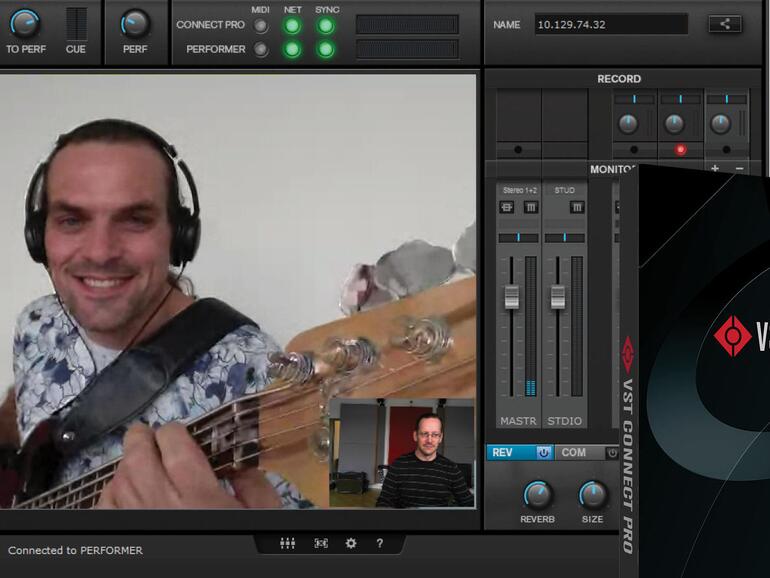Click the MASTR channel fader handle
The height and width of the screenshot is (578, 770).
pos(512,296)
